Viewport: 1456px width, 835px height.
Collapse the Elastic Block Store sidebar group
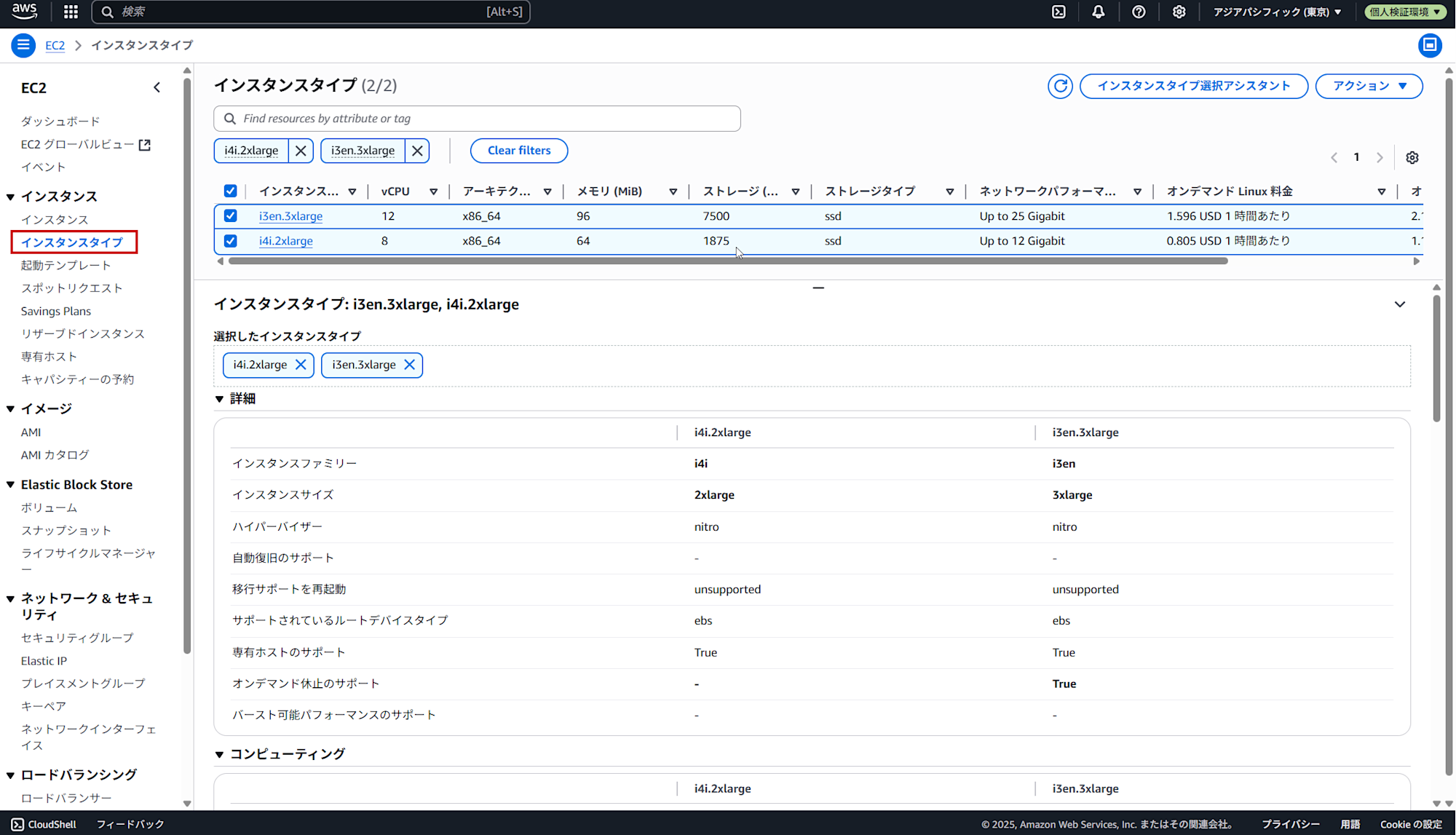coord(11,485)
